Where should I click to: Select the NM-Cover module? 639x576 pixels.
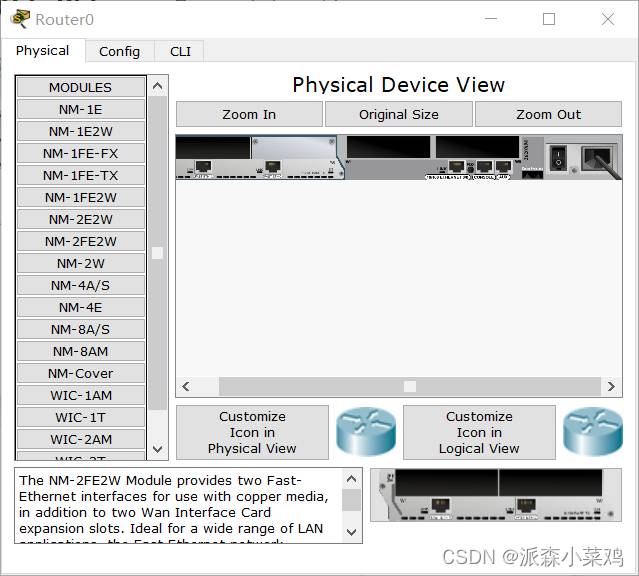click(81, 373)
